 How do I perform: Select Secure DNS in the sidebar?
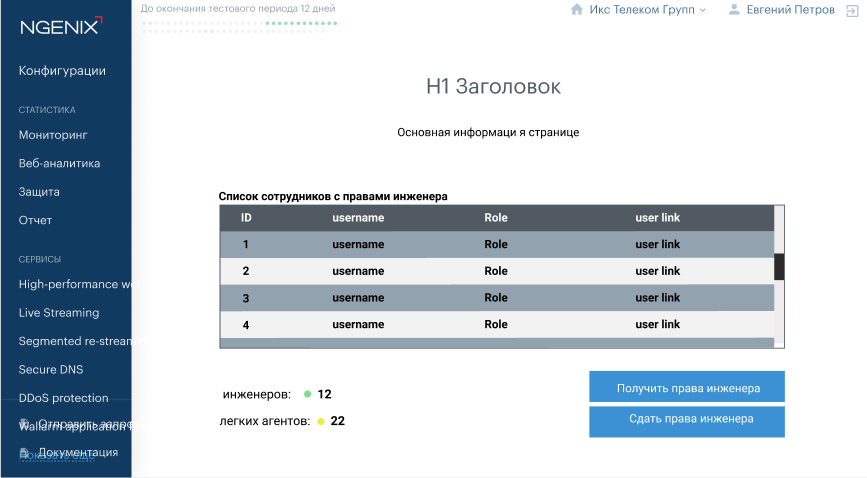pyautogui.click(x=51, y=370)
